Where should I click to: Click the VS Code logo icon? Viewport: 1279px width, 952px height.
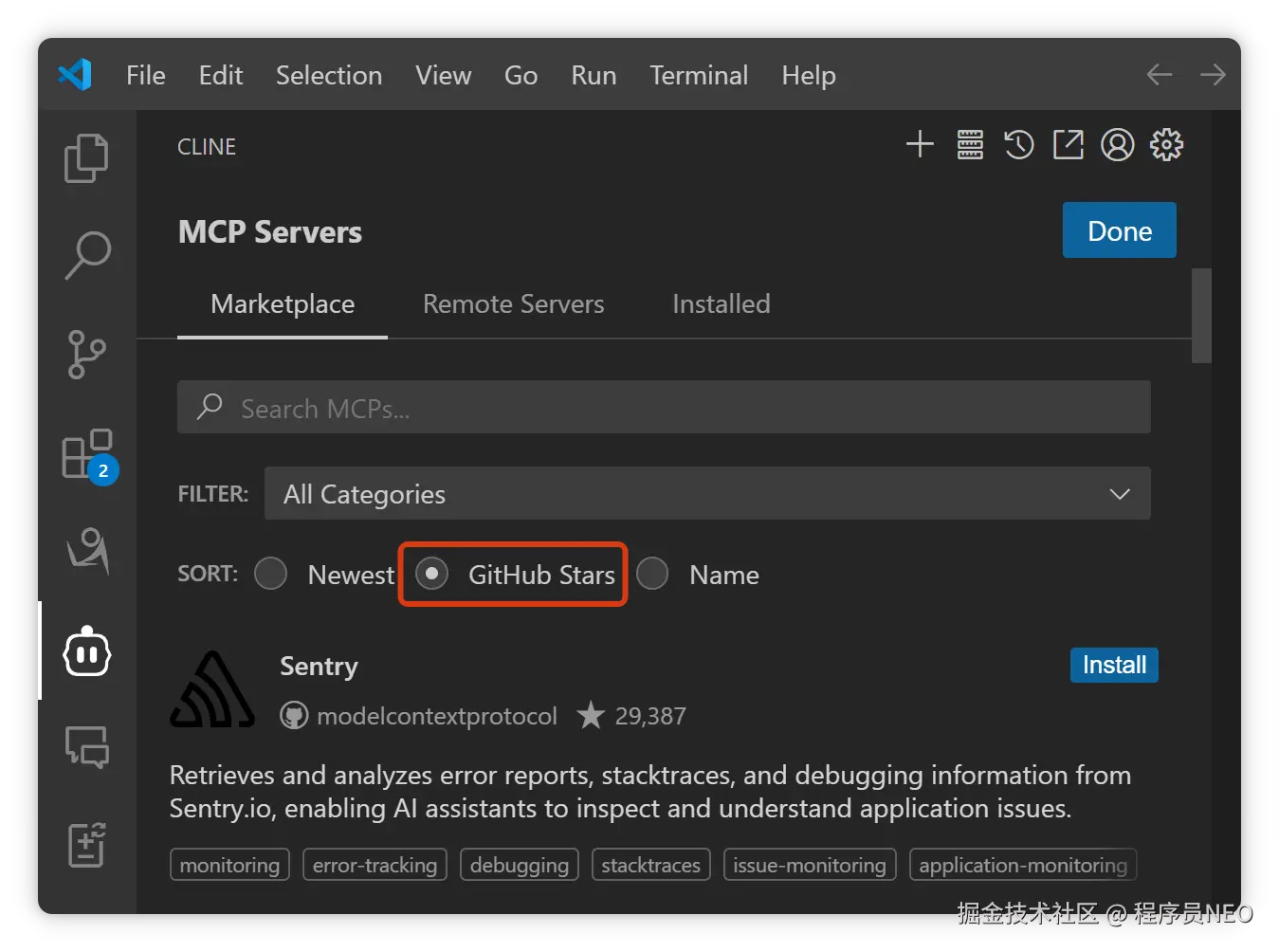coord(75,75)
